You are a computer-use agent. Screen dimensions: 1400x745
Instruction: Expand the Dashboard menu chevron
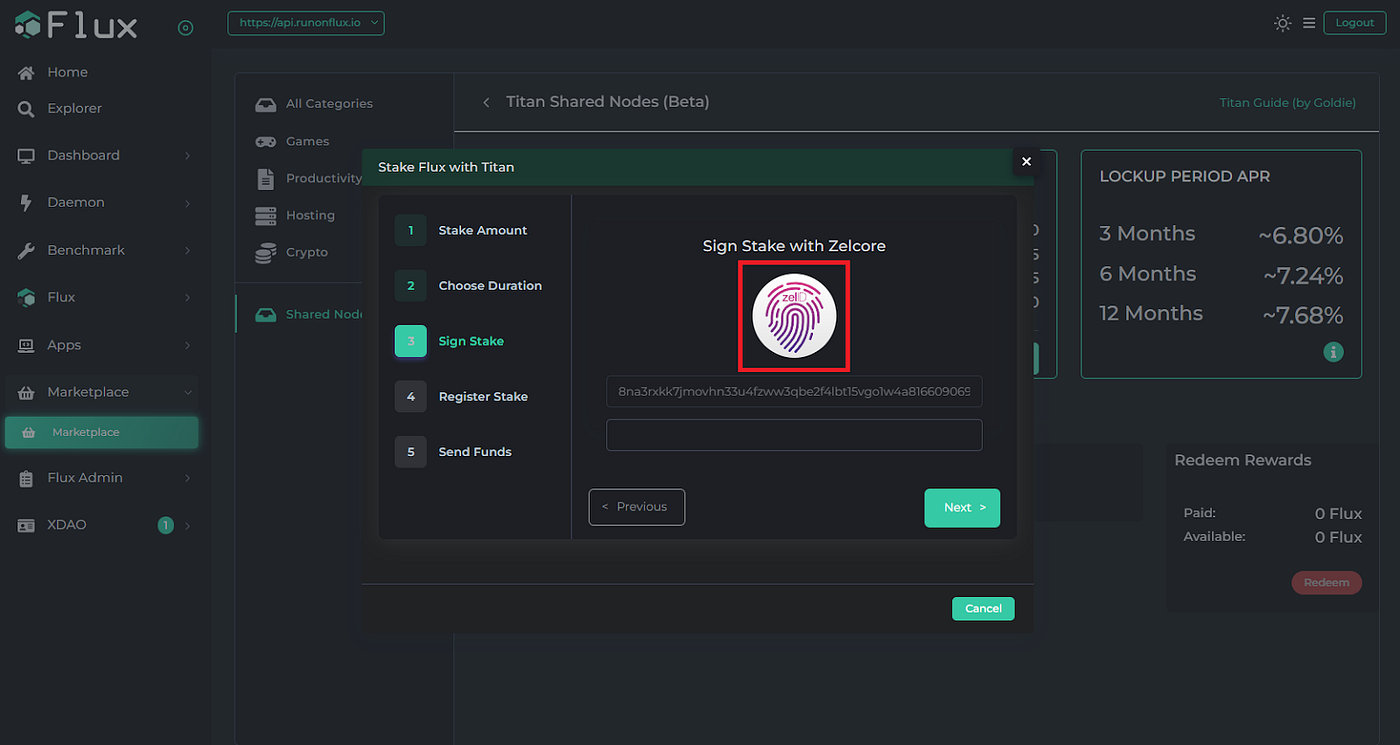coord(187,156)
